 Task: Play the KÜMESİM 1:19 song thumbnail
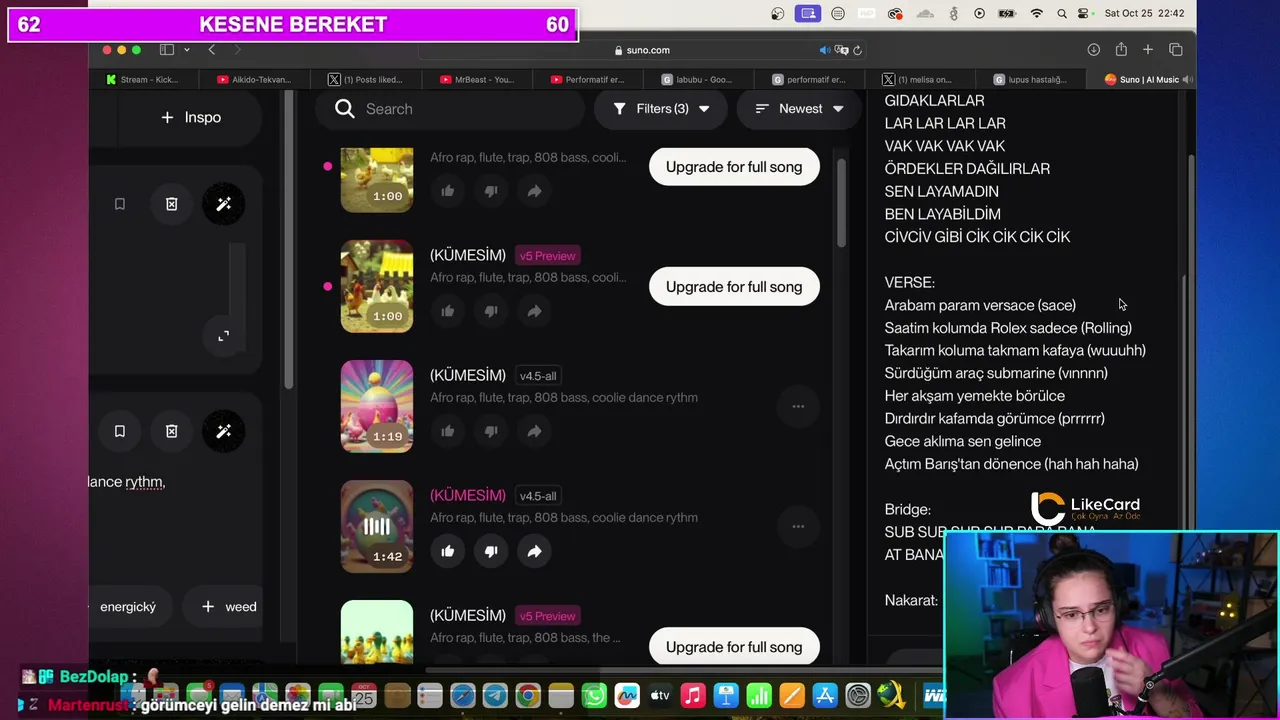[x=377, y=406]
